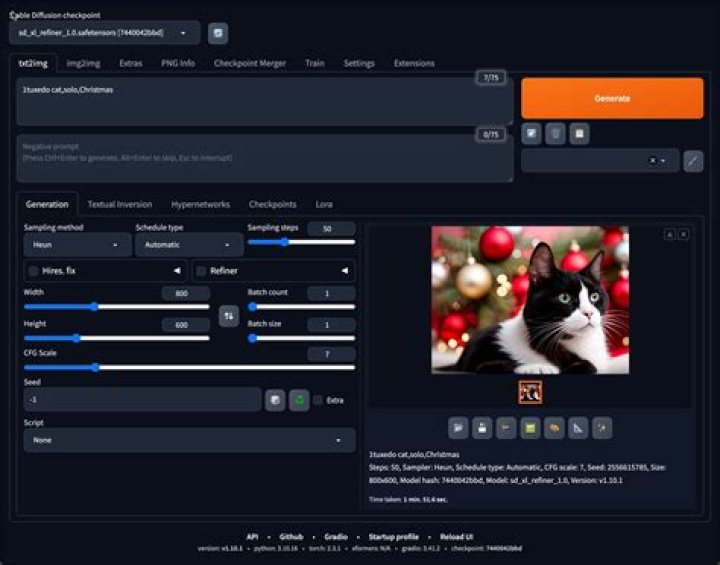Click the edit styles pencil icon
This screenshot has width=720, height=565.
click(693, 161)
